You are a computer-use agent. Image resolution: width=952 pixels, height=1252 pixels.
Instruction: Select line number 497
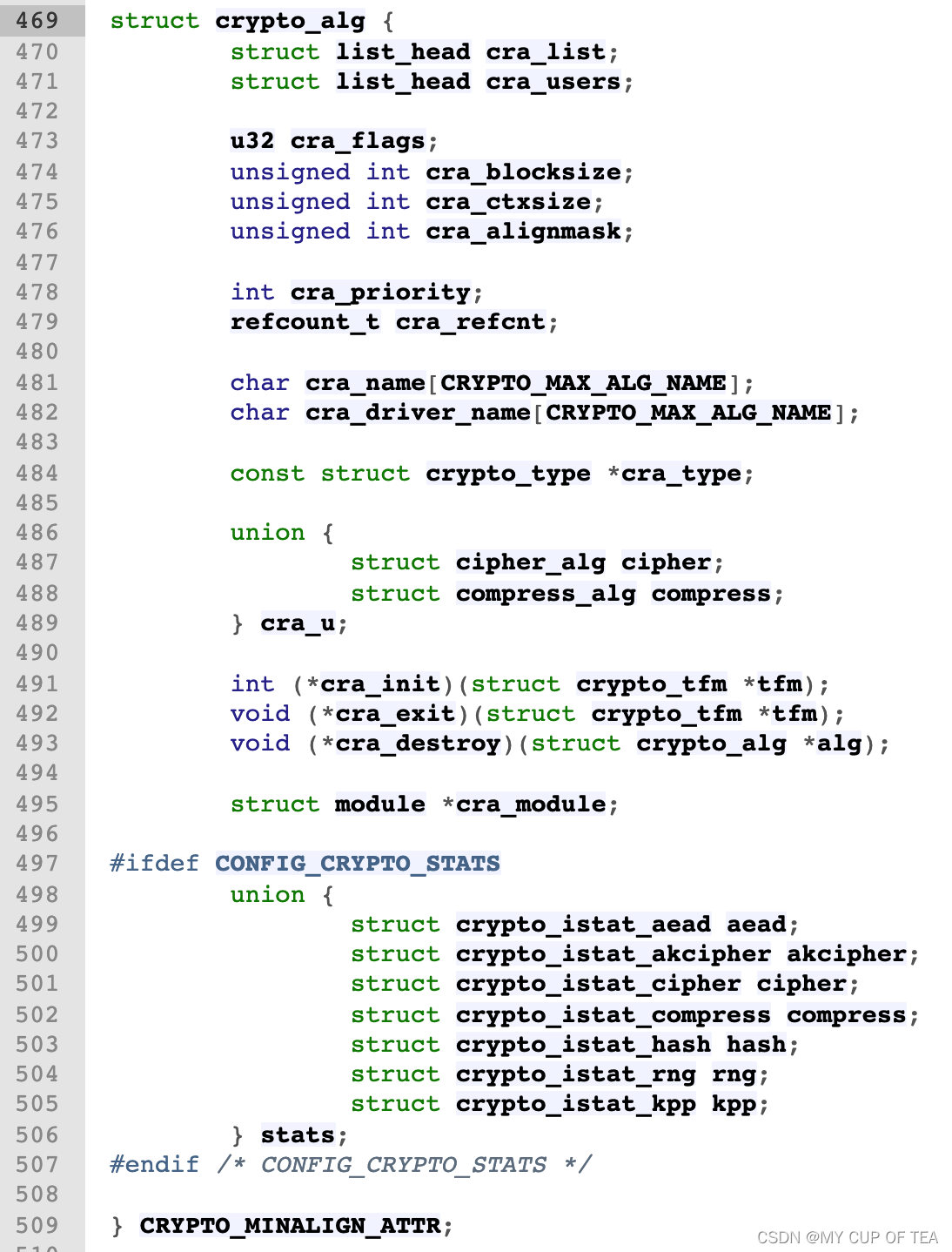click(37, 864)
